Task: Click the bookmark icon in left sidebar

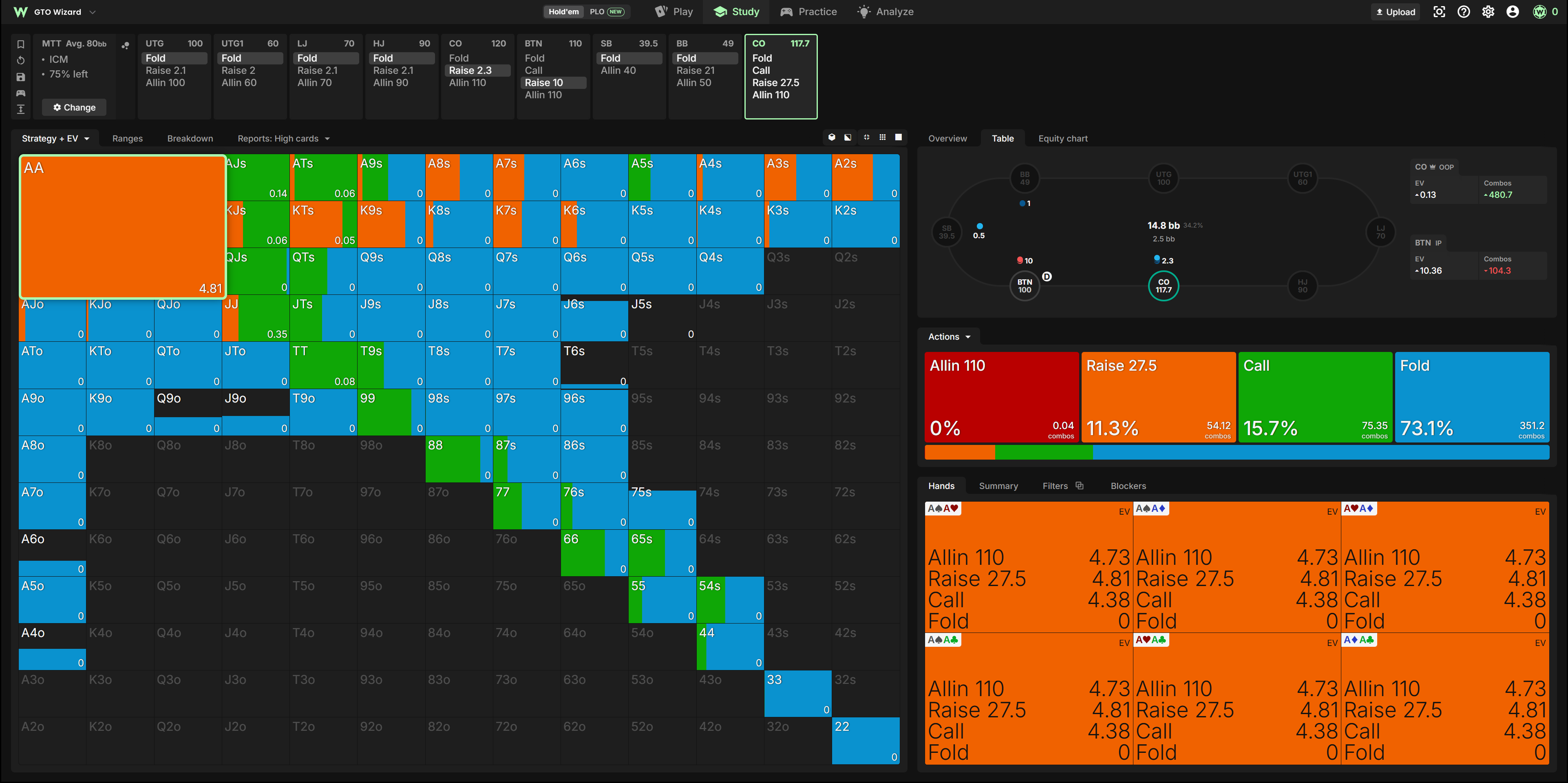Action: [x=21, y=44]
